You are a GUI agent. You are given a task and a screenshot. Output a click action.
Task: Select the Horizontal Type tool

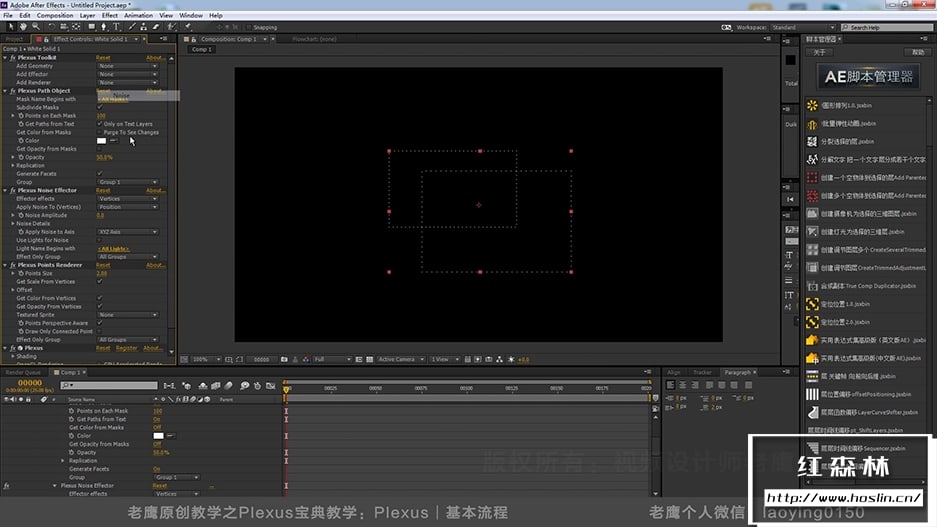pyautogui.click(x=117, y=27)
